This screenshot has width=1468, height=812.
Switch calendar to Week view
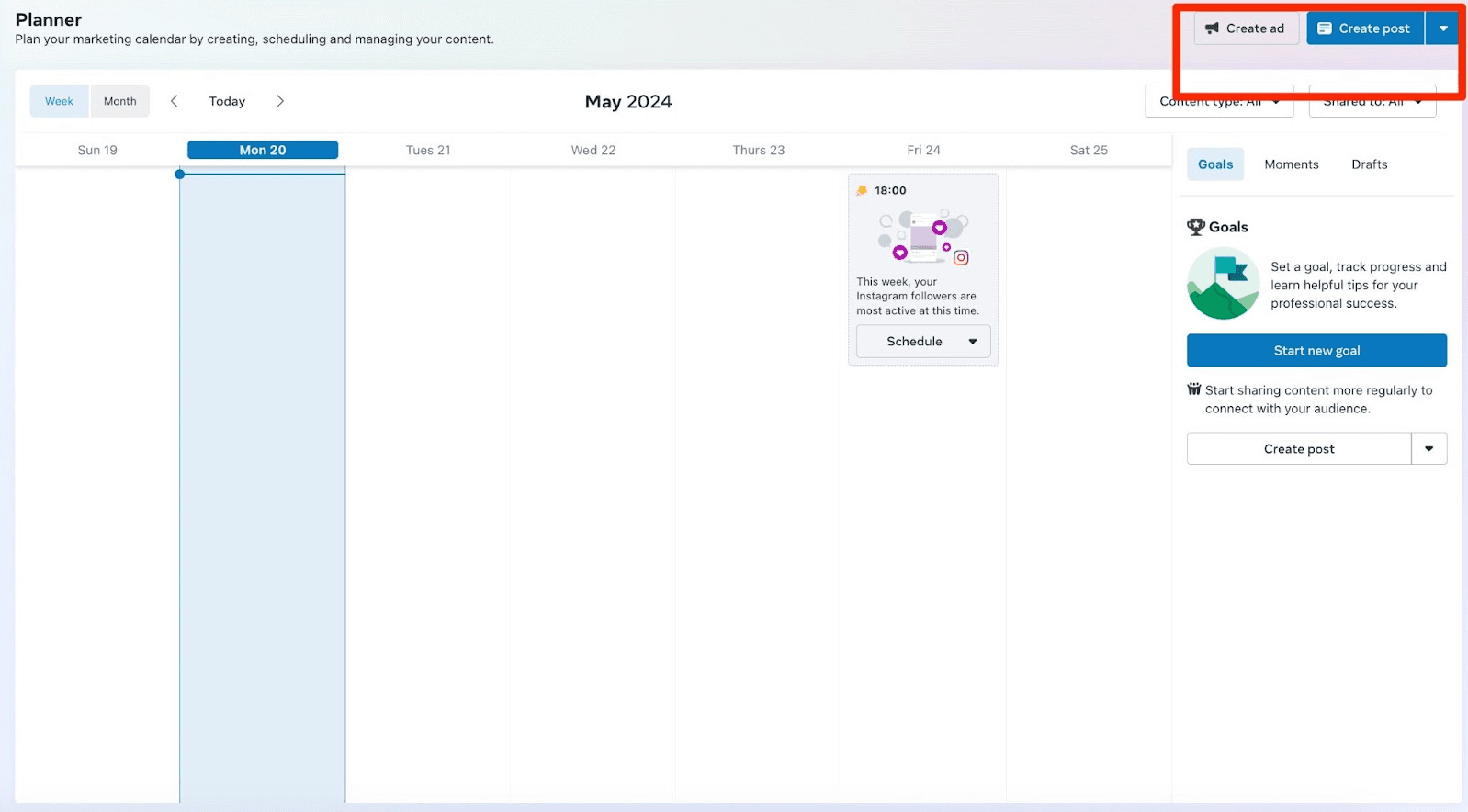[x=59, y=101]
